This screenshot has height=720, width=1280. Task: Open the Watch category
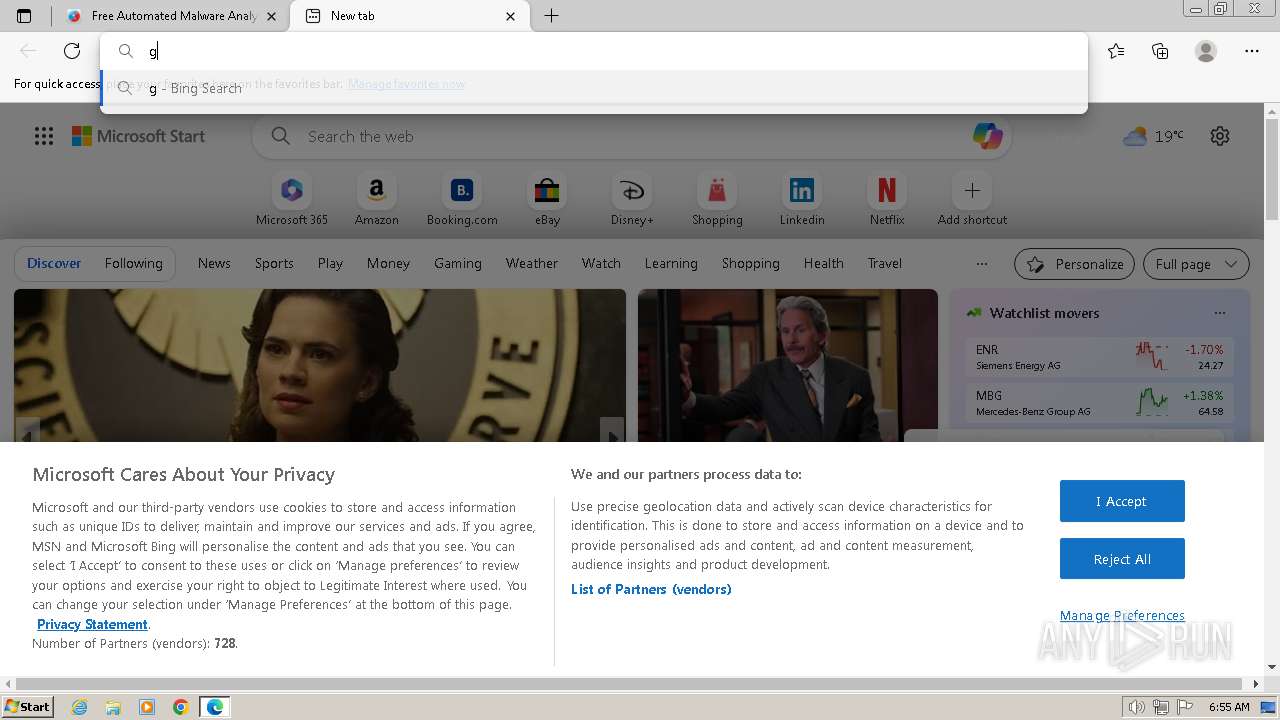click(601, 263)
